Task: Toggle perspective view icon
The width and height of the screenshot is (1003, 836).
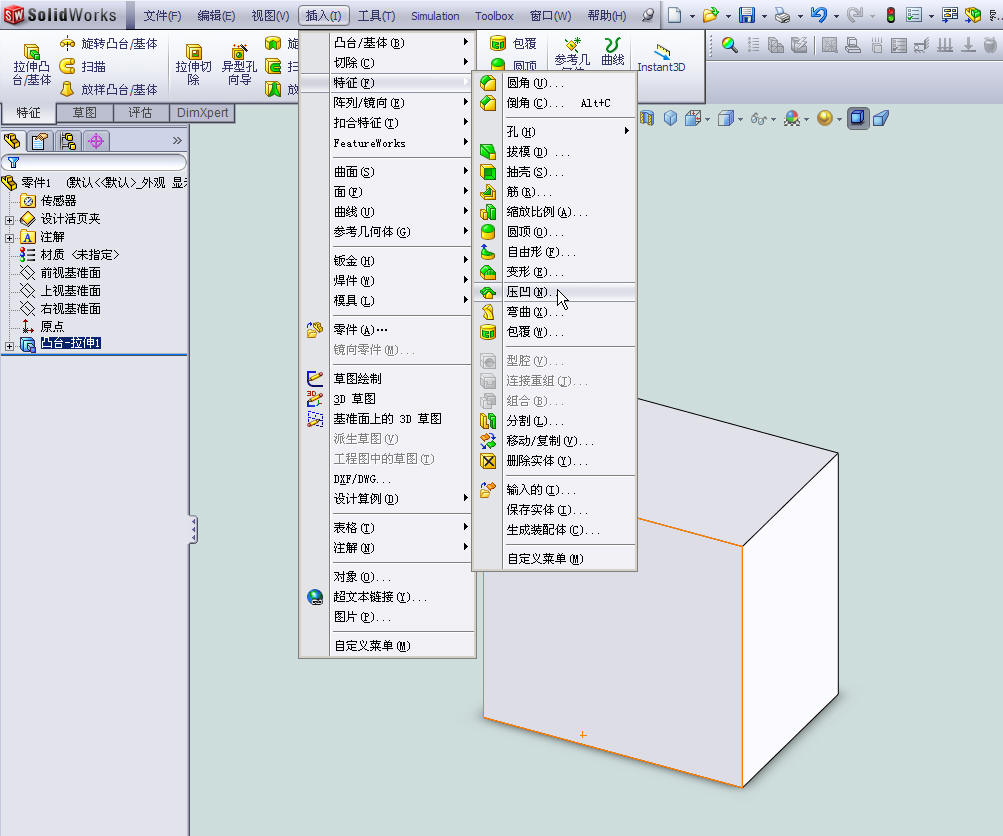Action: tap(881, 118)
